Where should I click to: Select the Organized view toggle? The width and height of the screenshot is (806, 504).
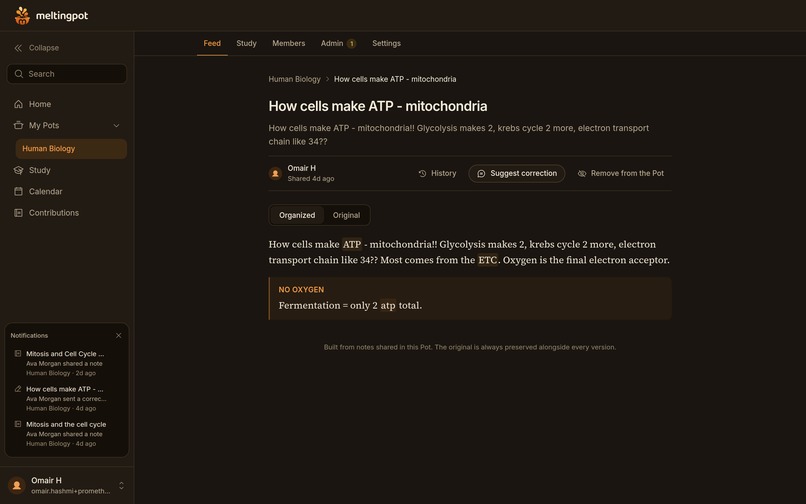click(x=297, y=215)
